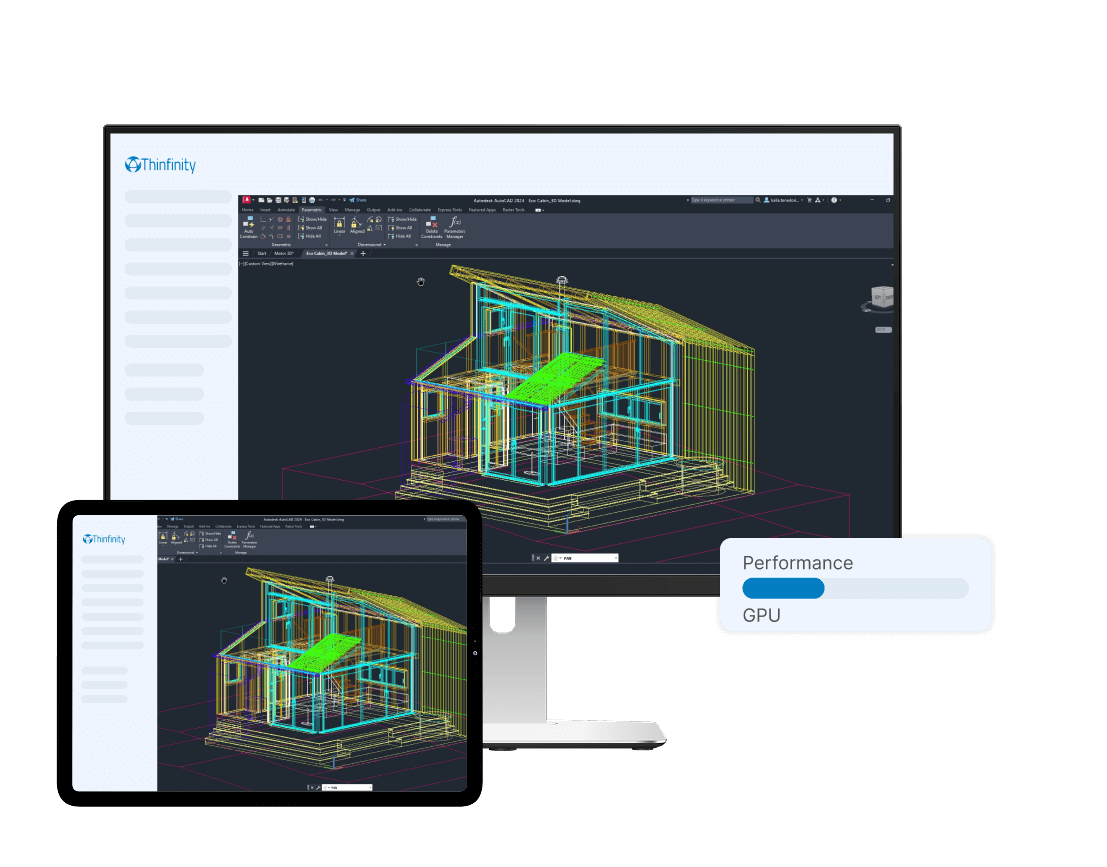1107x867 pixels.
Task: Toggle Hide All dimensional constraints
Action: click(401, 236)
